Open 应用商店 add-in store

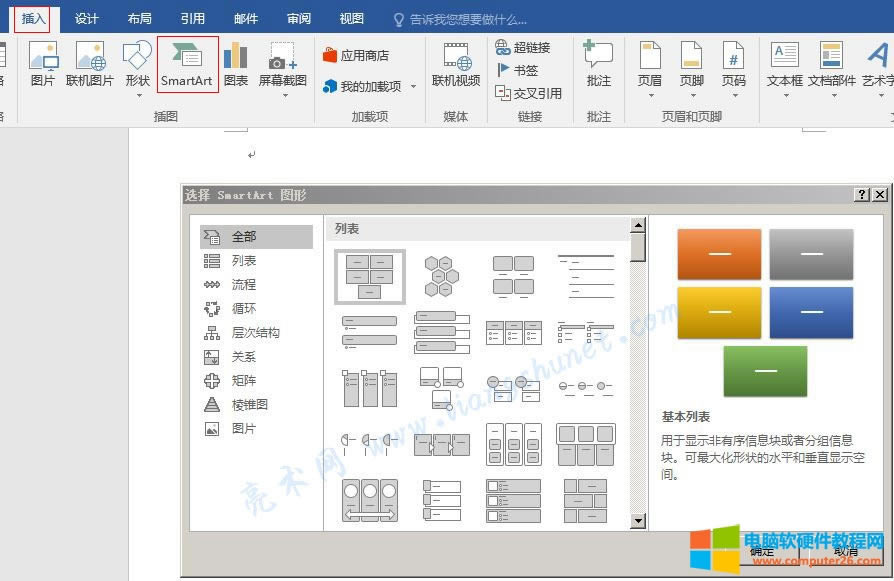pos(356,55)
